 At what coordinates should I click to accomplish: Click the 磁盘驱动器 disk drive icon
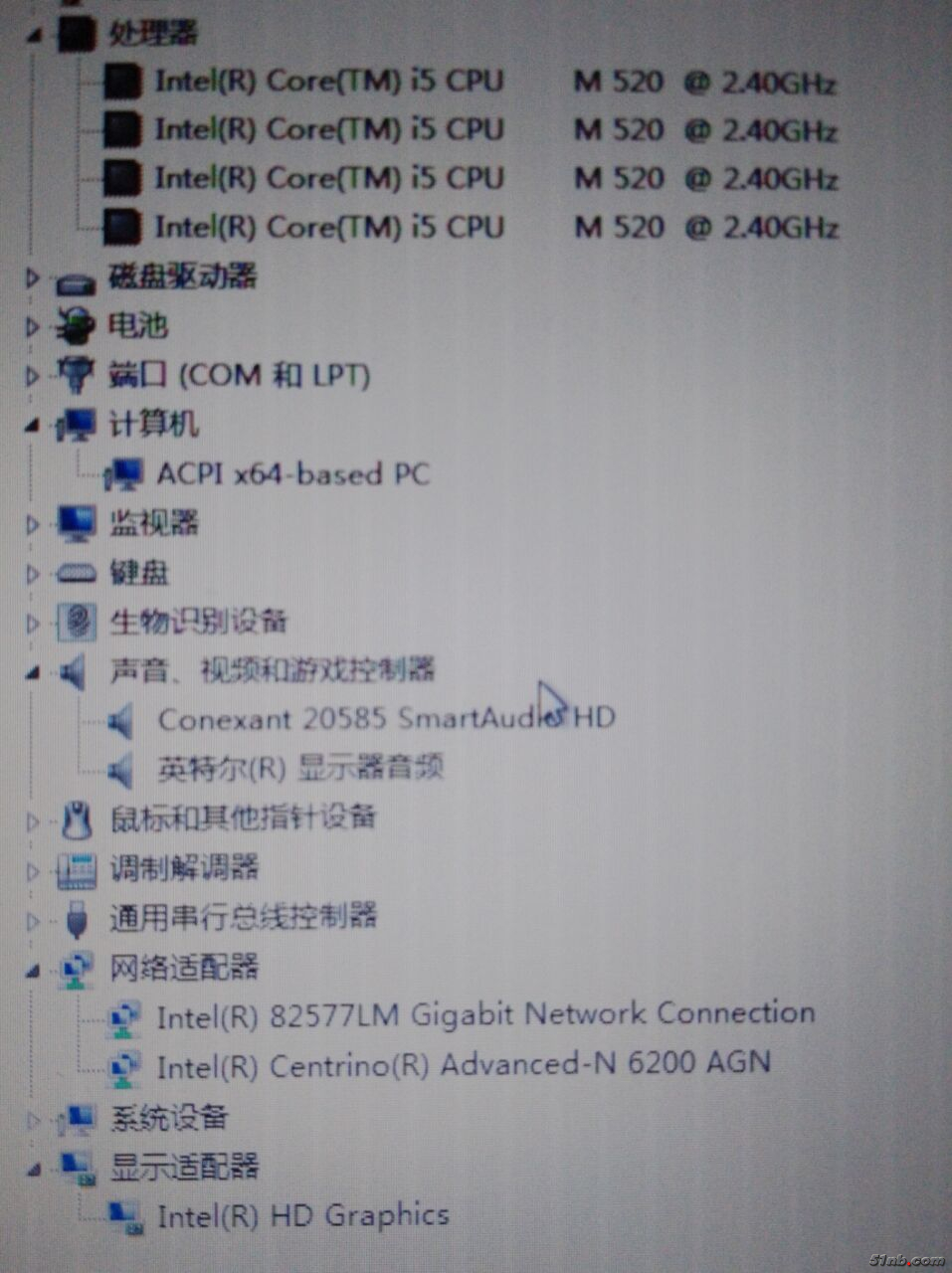76,283
